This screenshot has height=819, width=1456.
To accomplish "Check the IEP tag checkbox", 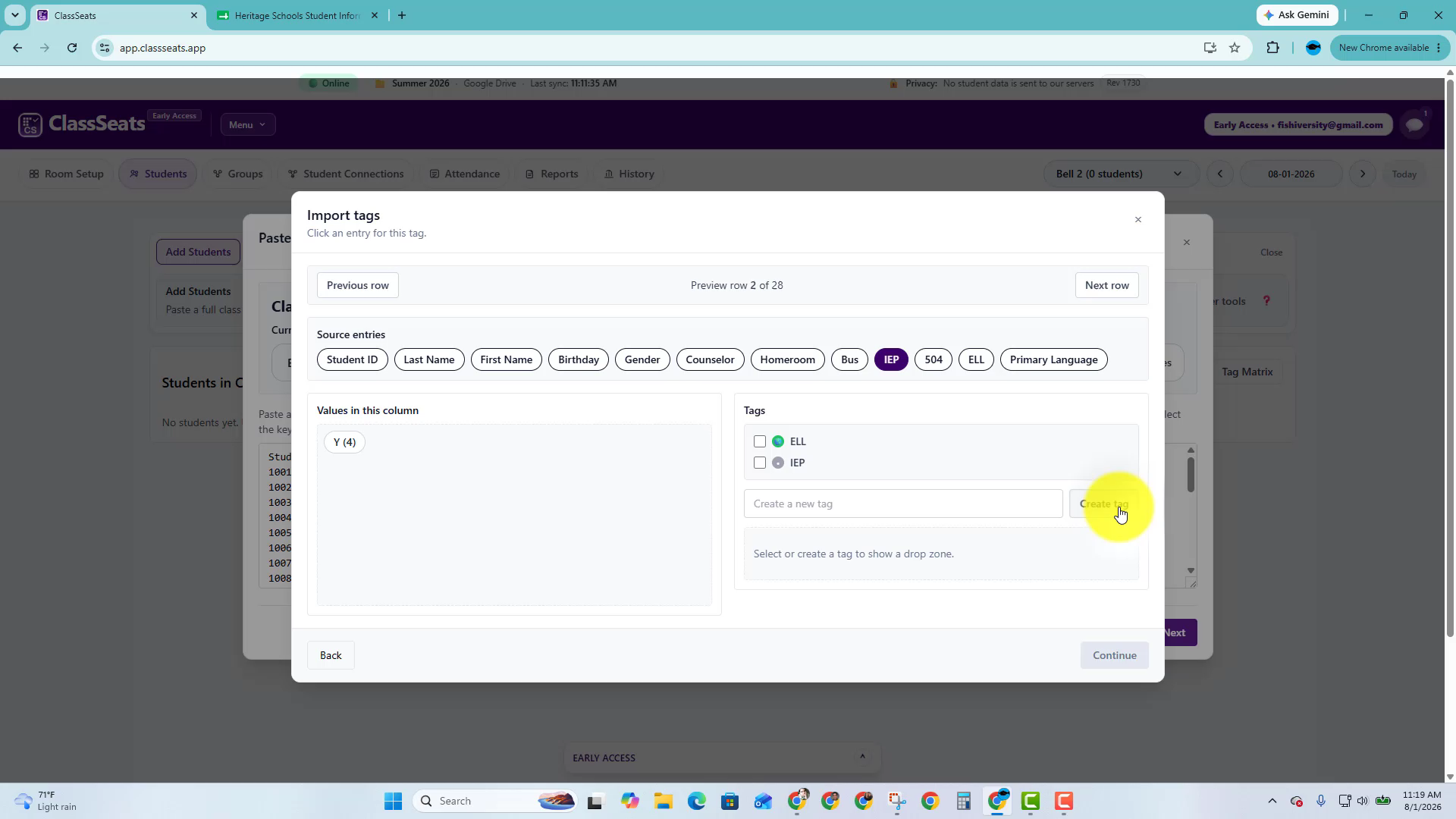I will point(760,463).
